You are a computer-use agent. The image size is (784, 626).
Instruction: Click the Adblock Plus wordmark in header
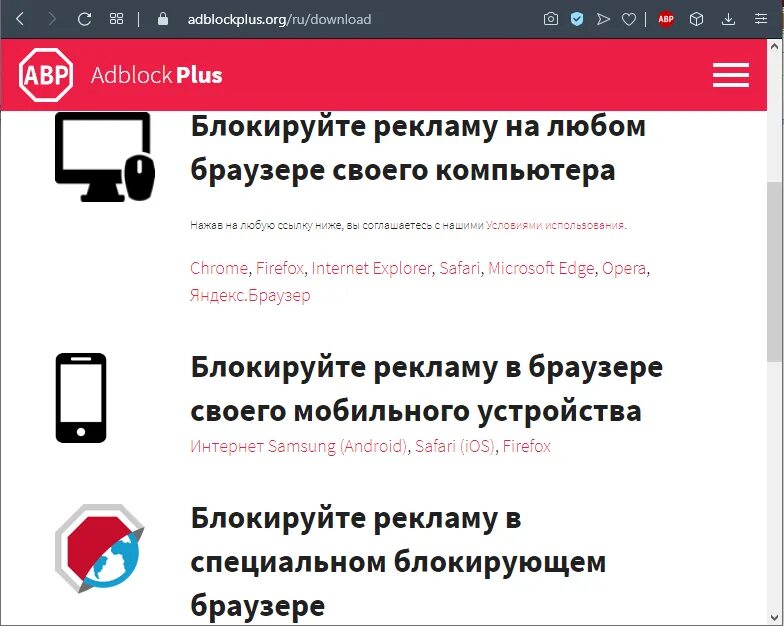click(x=156, y=76)
